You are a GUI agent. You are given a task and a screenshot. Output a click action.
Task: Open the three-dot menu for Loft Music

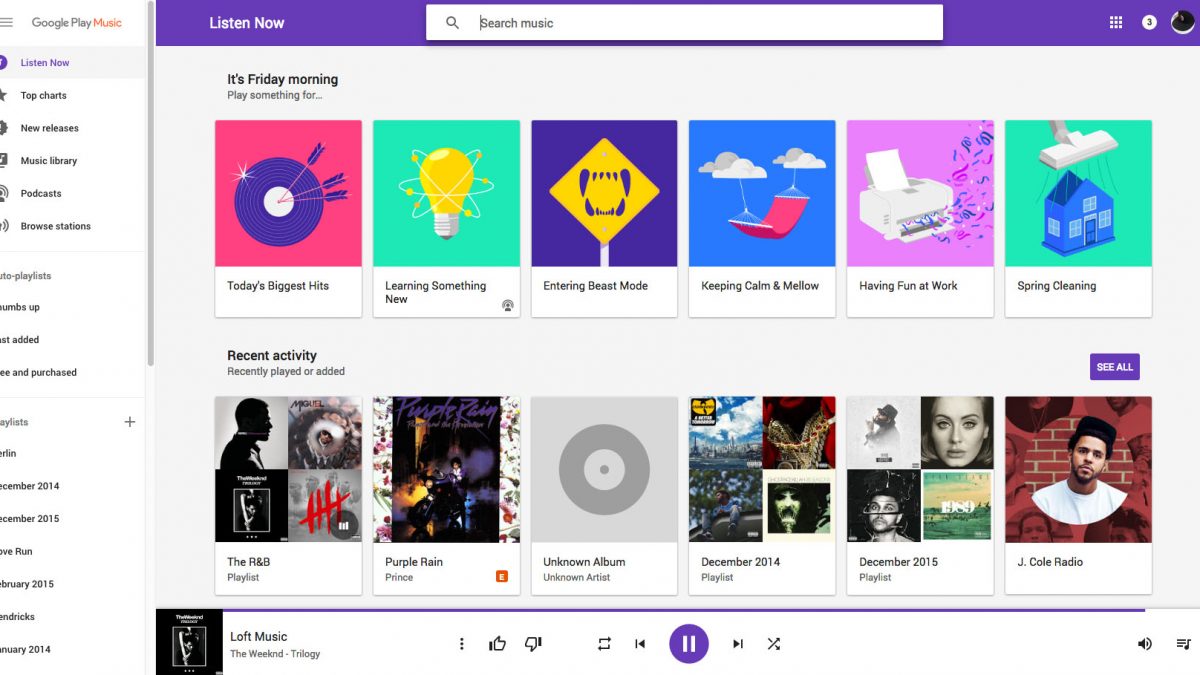461,644
